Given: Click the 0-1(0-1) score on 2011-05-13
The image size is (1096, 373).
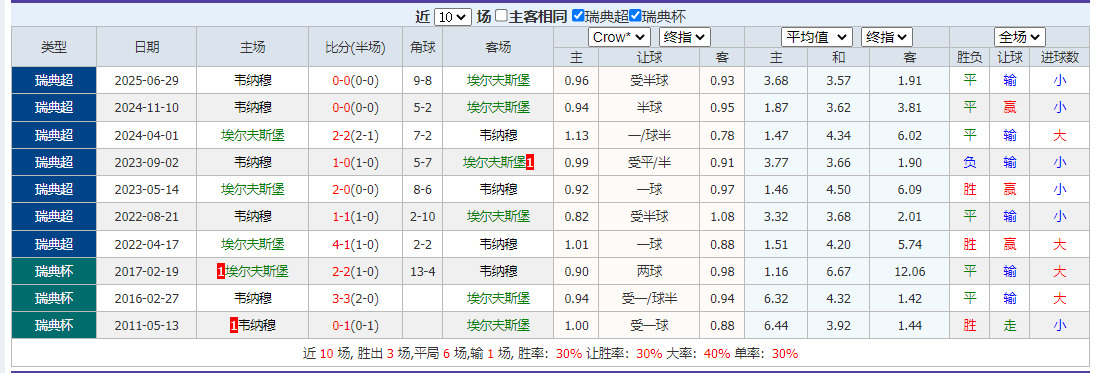Looking at the screenshot, I should (355, 326).
